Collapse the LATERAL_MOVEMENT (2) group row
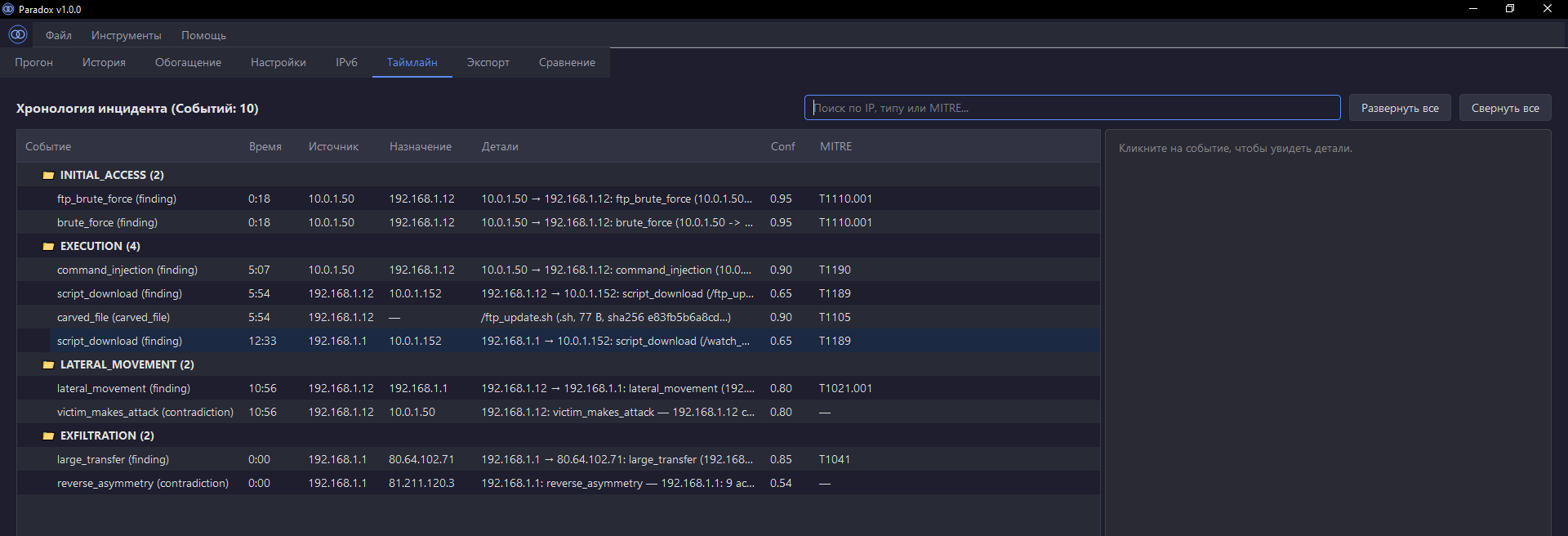Image resolution: width=1568 pixels, height=536 pixels. pyautogui.click(x=558, y=364)
